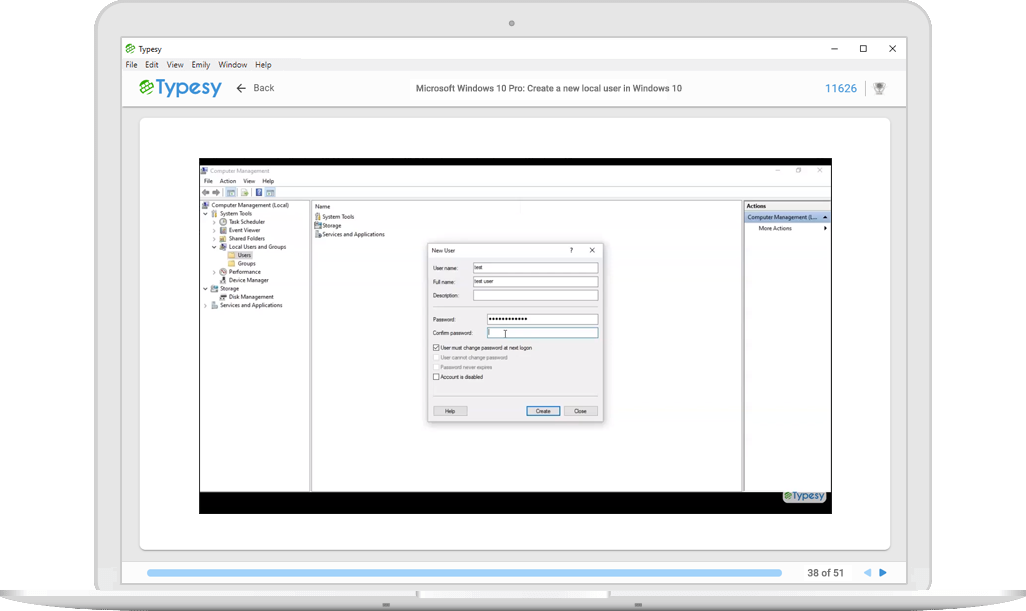Select the Device Manager icon
Image resolution: width=1026 pixels, height=611 pixels.
(x=223, y=280)
